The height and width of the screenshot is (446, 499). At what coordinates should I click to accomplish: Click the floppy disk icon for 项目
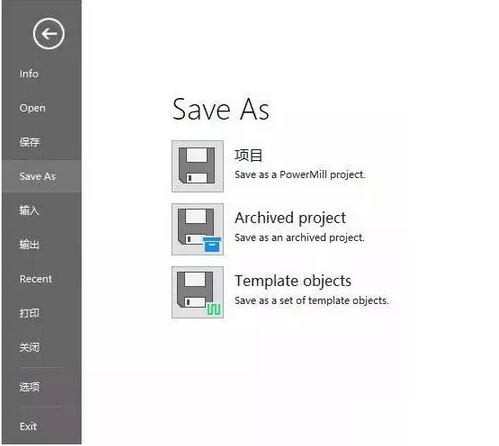click(197, 166)
